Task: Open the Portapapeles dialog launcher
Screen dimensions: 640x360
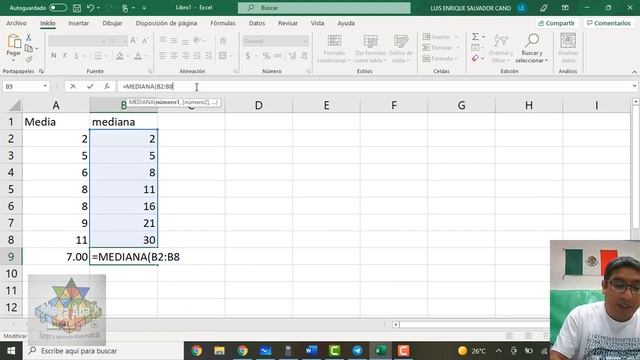Action: [41, 71]
